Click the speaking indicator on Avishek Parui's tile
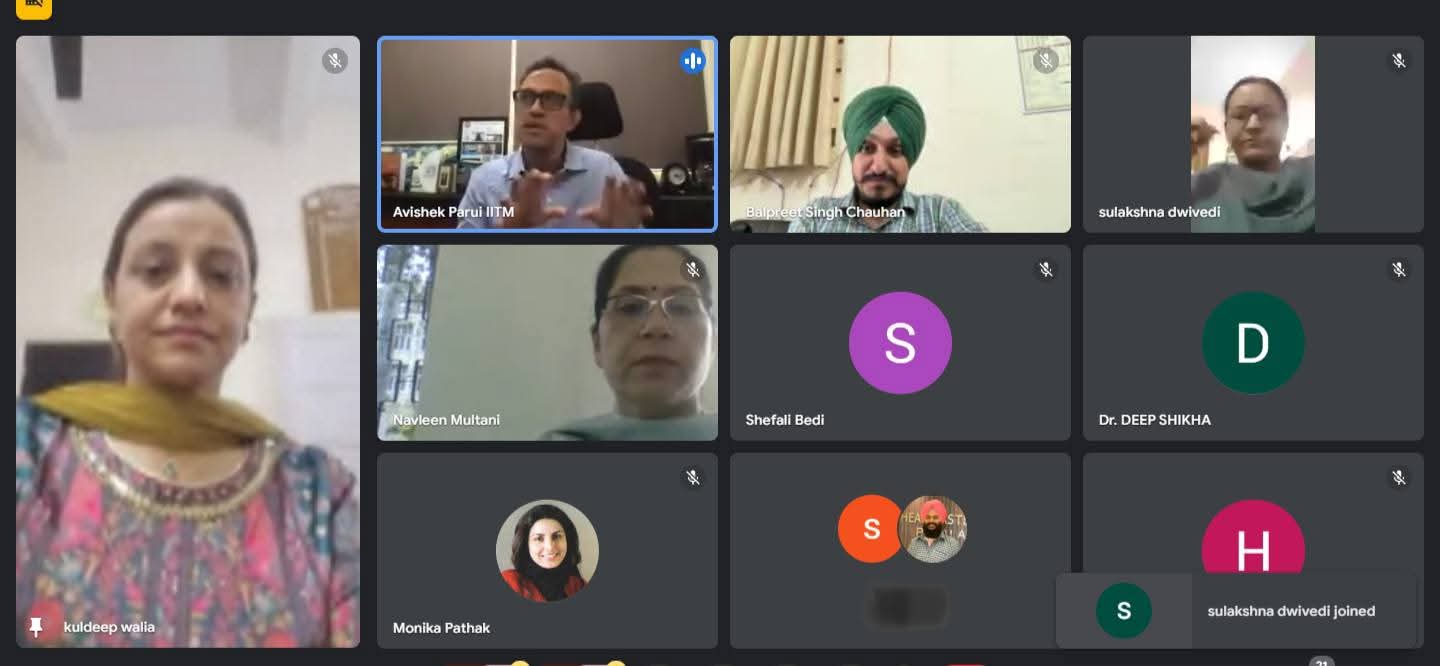 pyautogui.click(x=692, y=61)
